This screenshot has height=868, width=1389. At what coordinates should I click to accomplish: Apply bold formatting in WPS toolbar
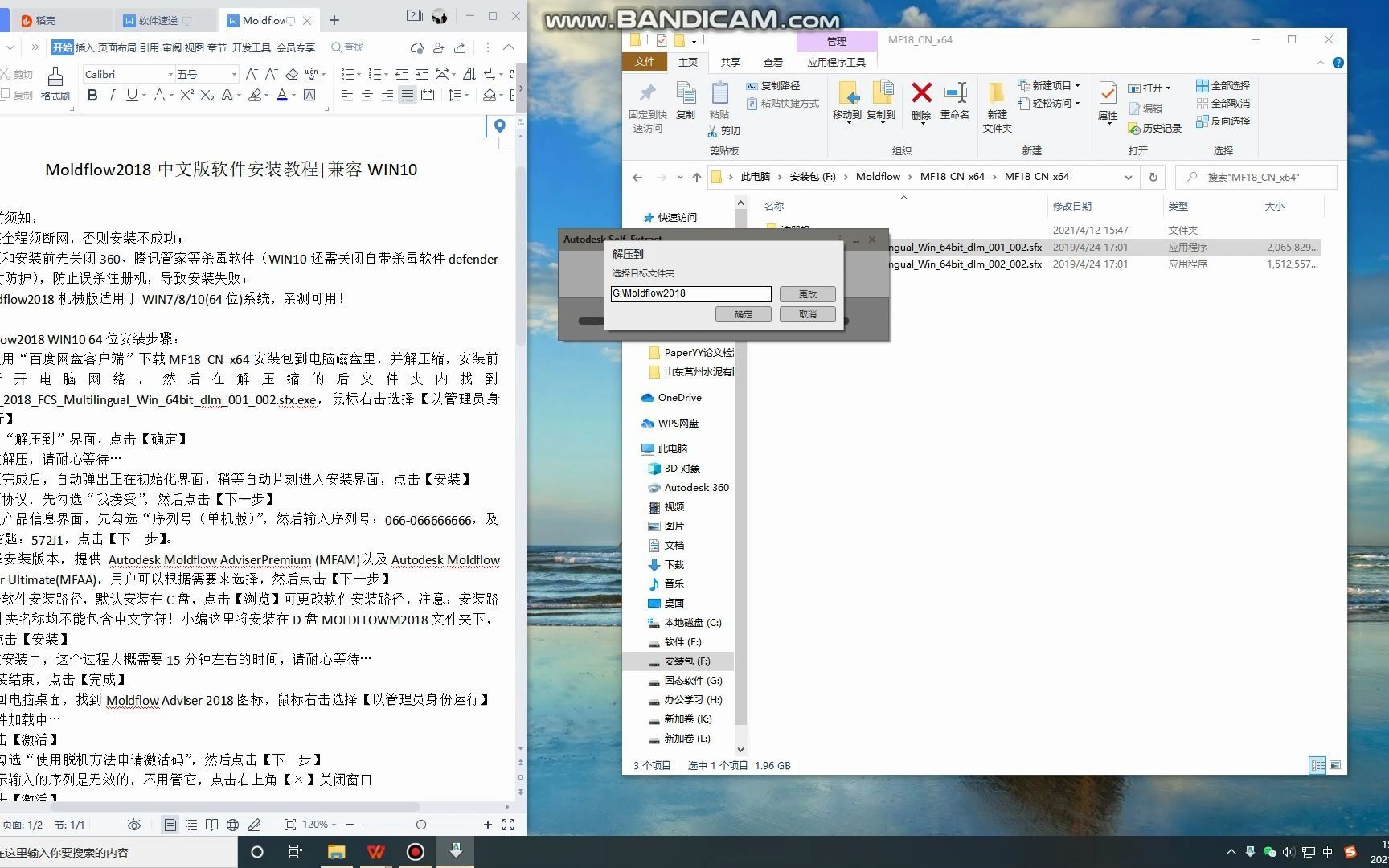tap(92, 96)
